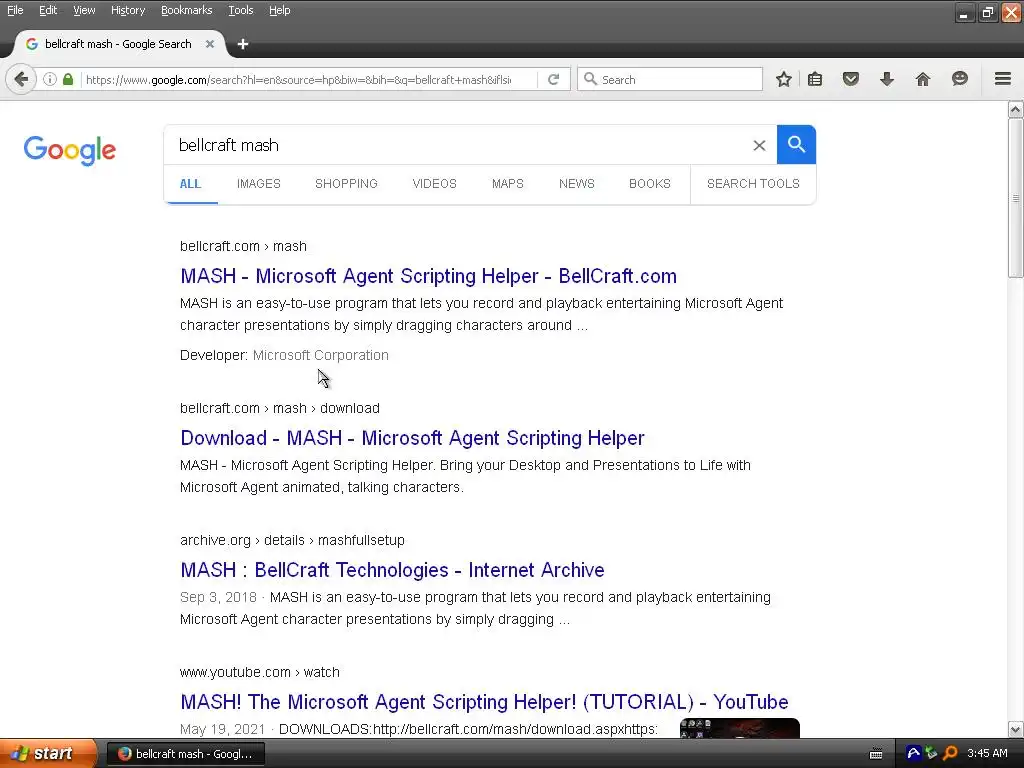Open Firefox Hello chat icon
The image size is (1024, 768).
(x=959, y=80)
